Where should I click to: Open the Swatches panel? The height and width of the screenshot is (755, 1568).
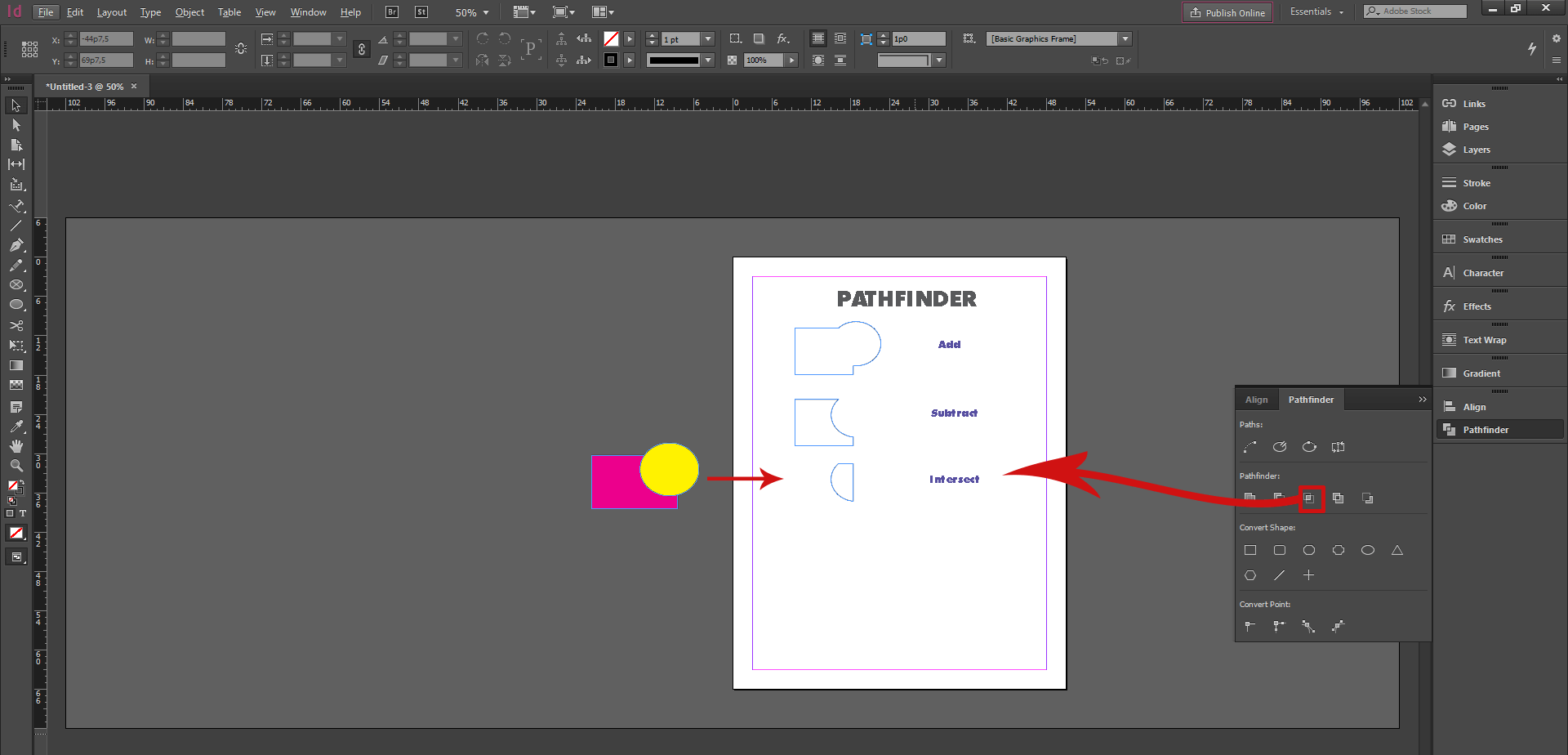pos(1482,239)
